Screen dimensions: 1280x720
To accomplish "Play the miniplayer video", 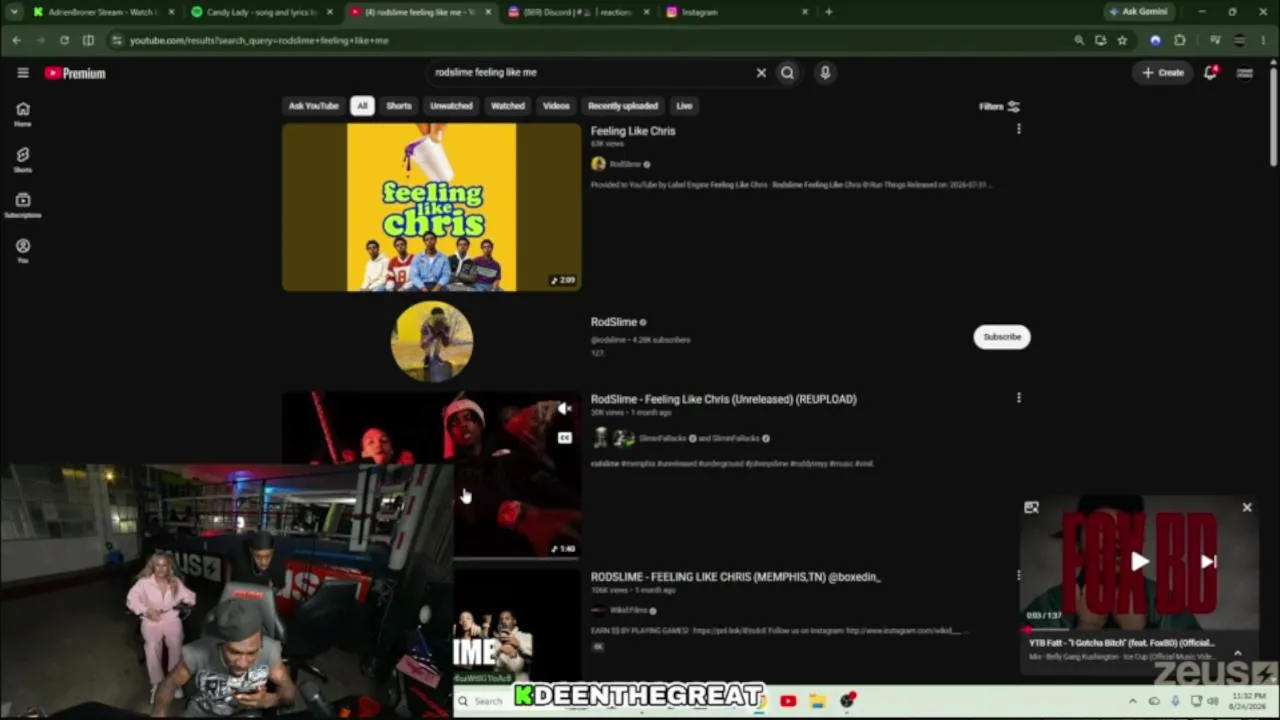I will point(1139,562).
